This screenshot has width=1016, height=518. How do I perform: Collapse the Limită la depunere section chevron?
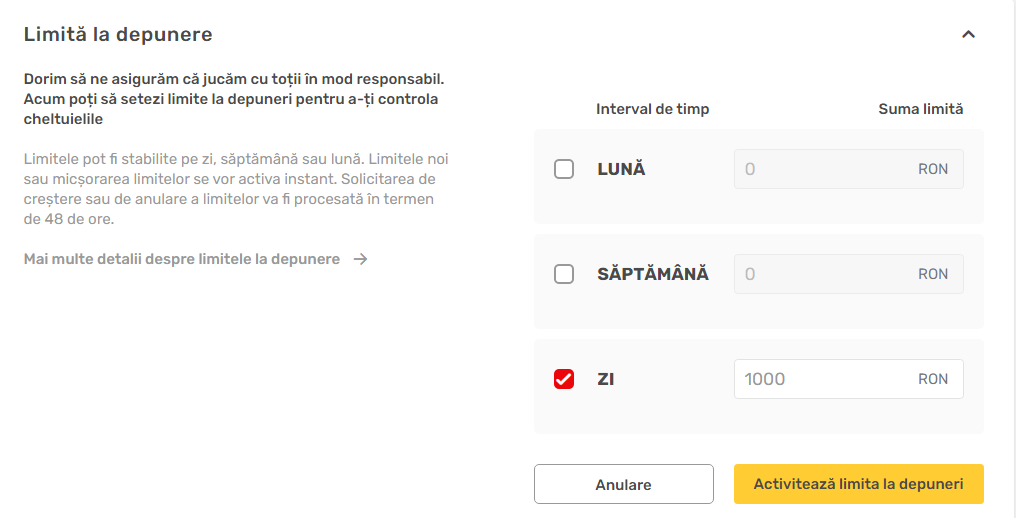[968, 34]
